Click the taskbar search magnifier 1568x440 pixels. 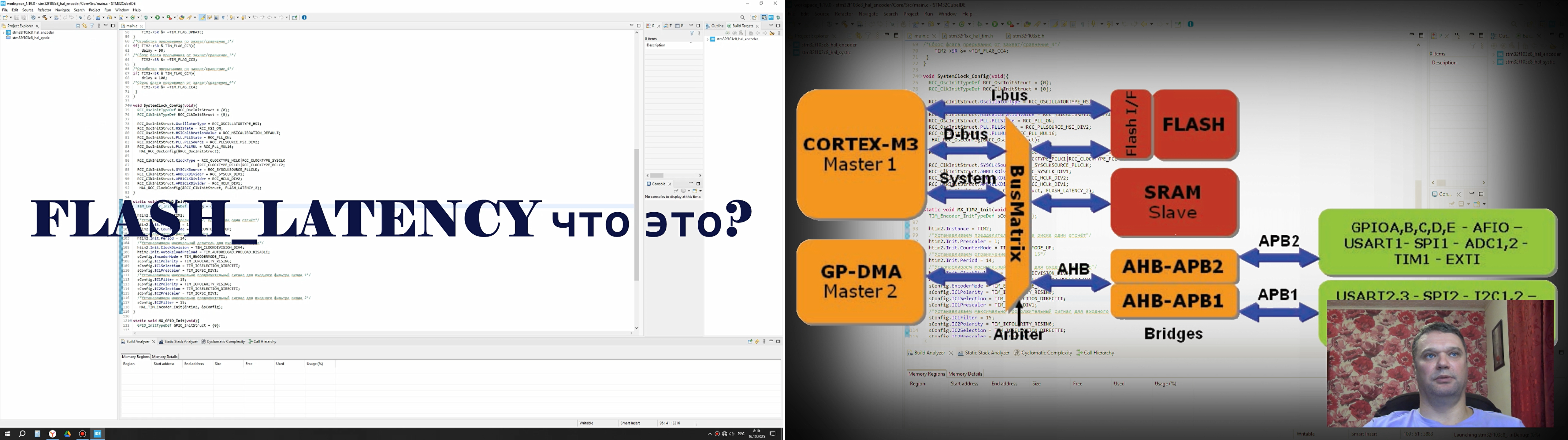click(22, 434)
